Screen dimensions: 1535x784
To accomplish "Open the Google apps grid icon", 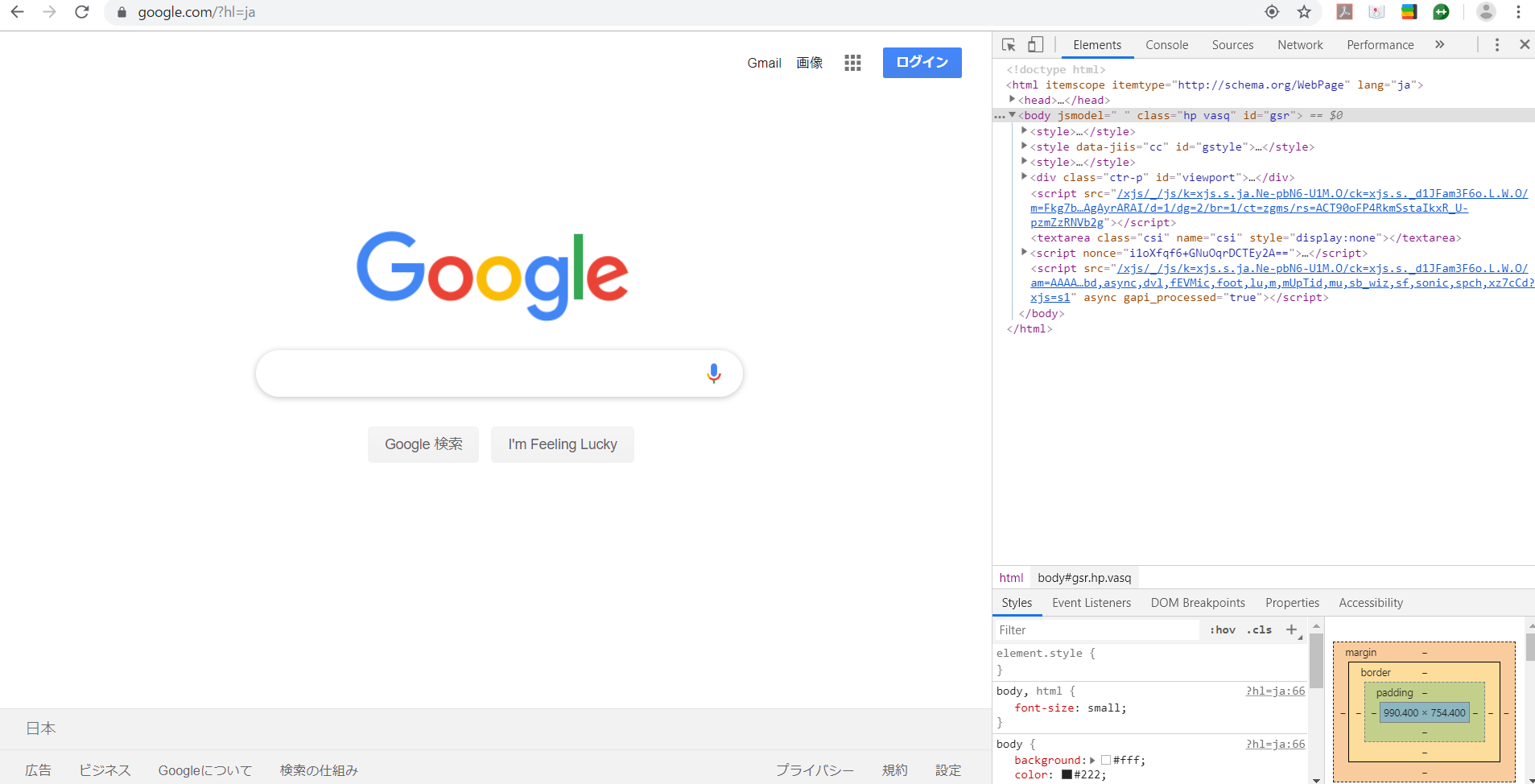I will pos(852,62).
